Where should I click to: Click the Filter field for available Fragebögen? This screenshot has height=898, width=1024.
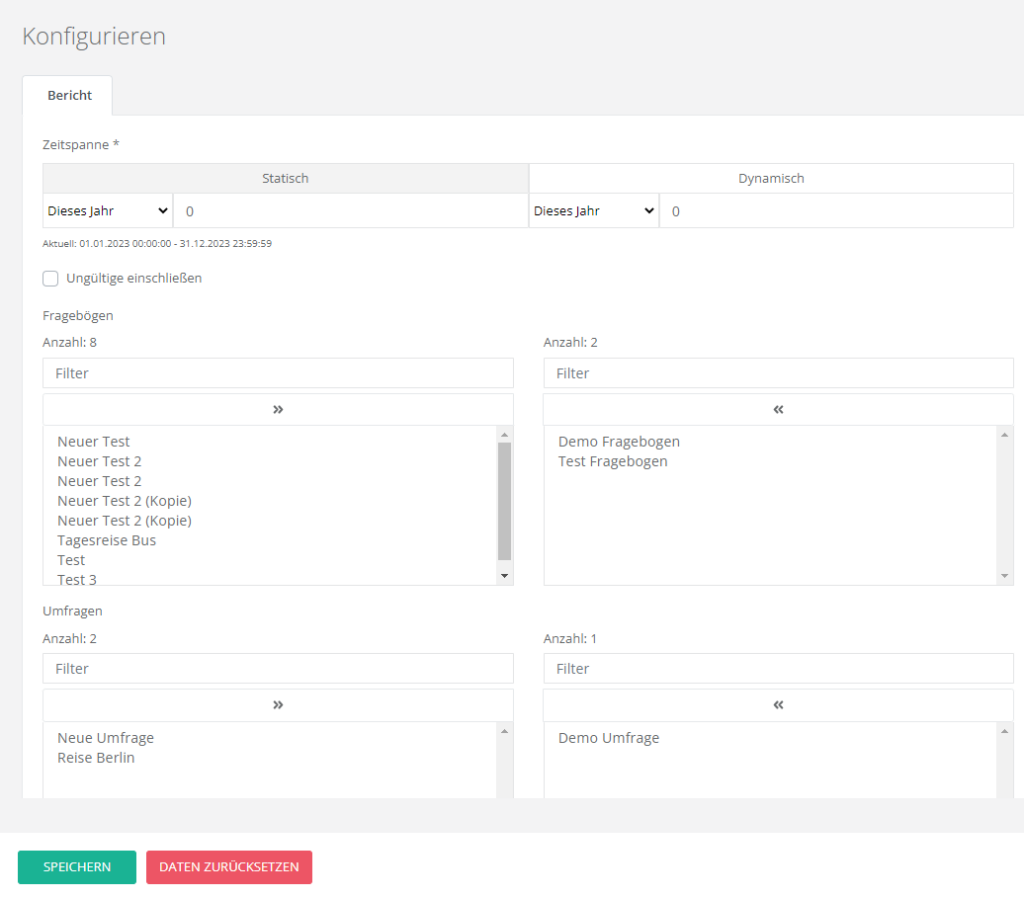click(278, 373)
